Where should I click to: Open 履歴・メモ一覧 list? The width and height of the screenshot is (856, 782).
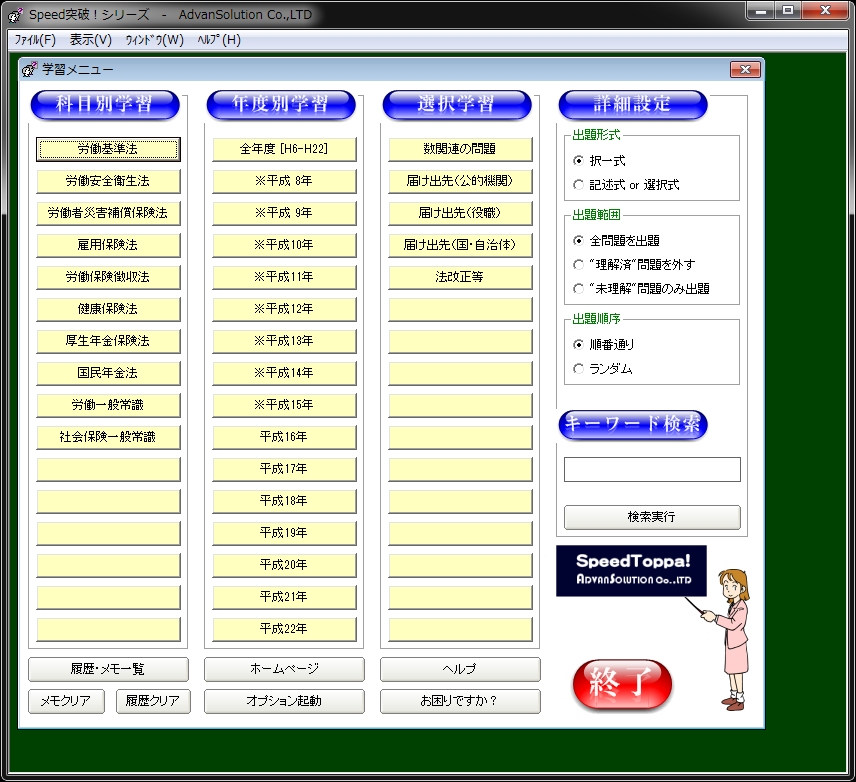pos(108,670)
